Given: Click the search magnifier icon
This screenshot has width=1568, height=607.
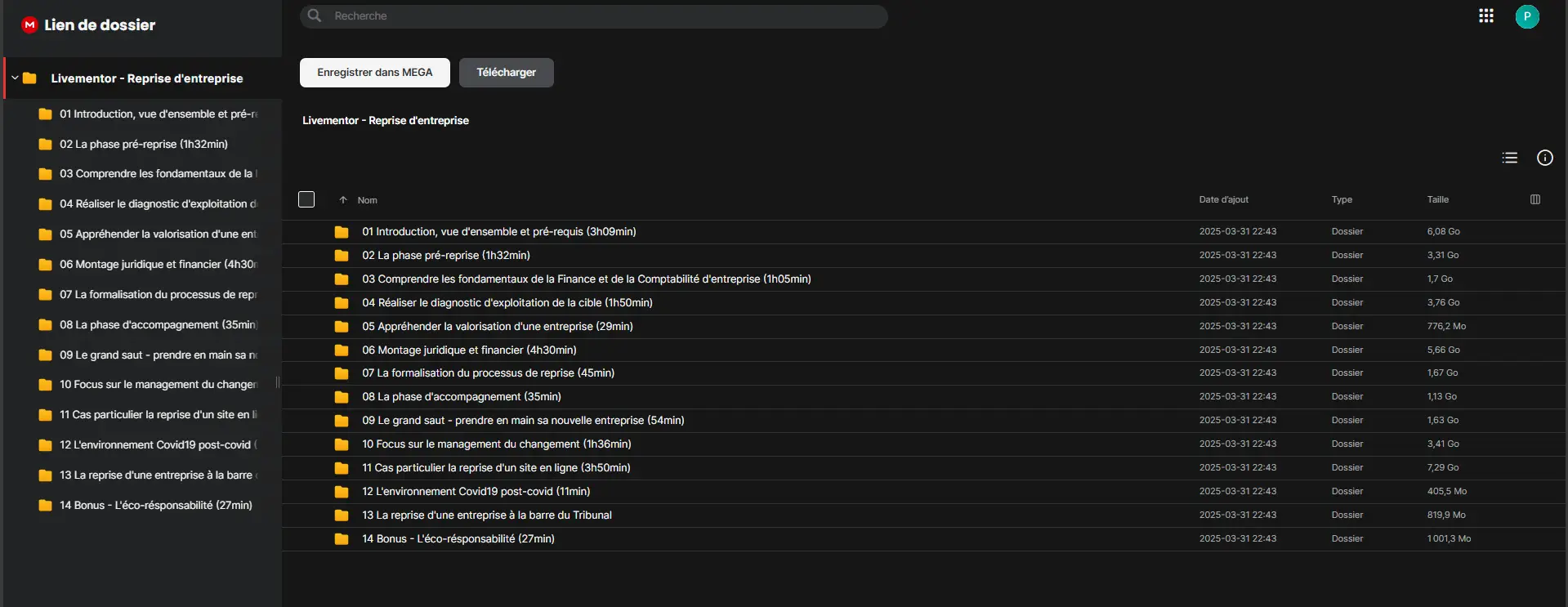Looking at the screenshot, I should (315, 16).
